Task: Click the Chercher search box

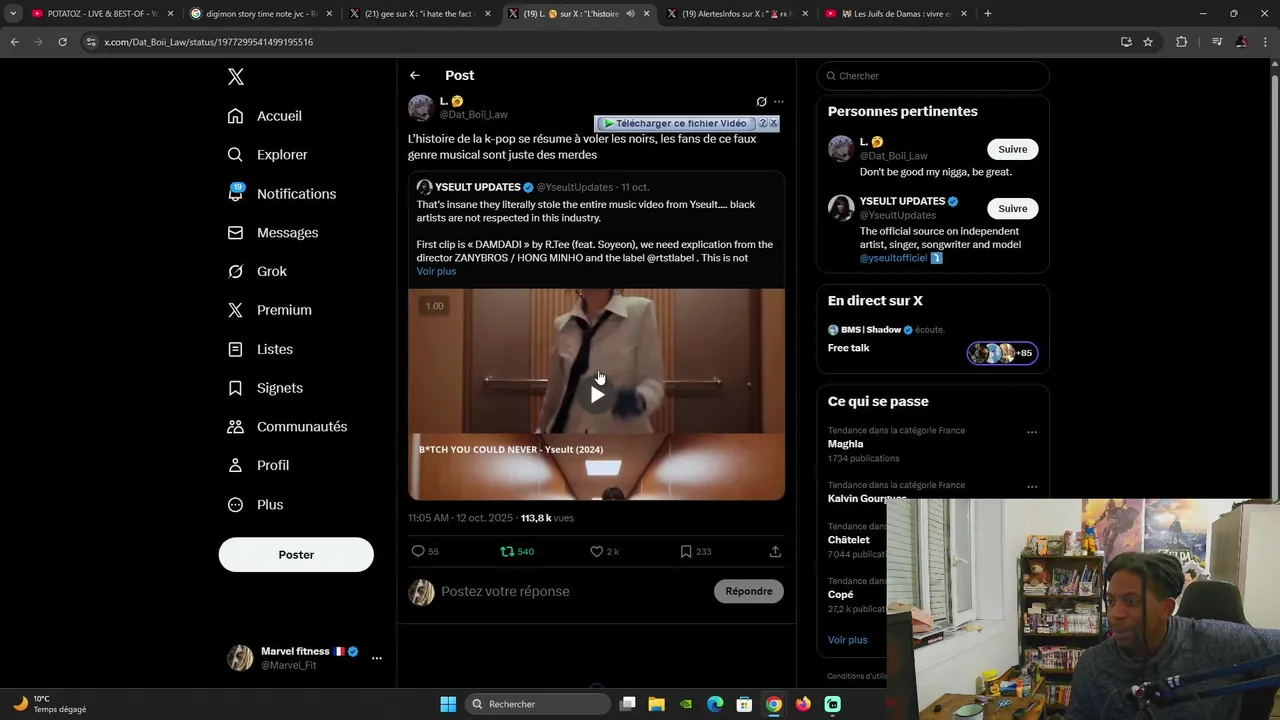Action: click(x=933, y=76)
